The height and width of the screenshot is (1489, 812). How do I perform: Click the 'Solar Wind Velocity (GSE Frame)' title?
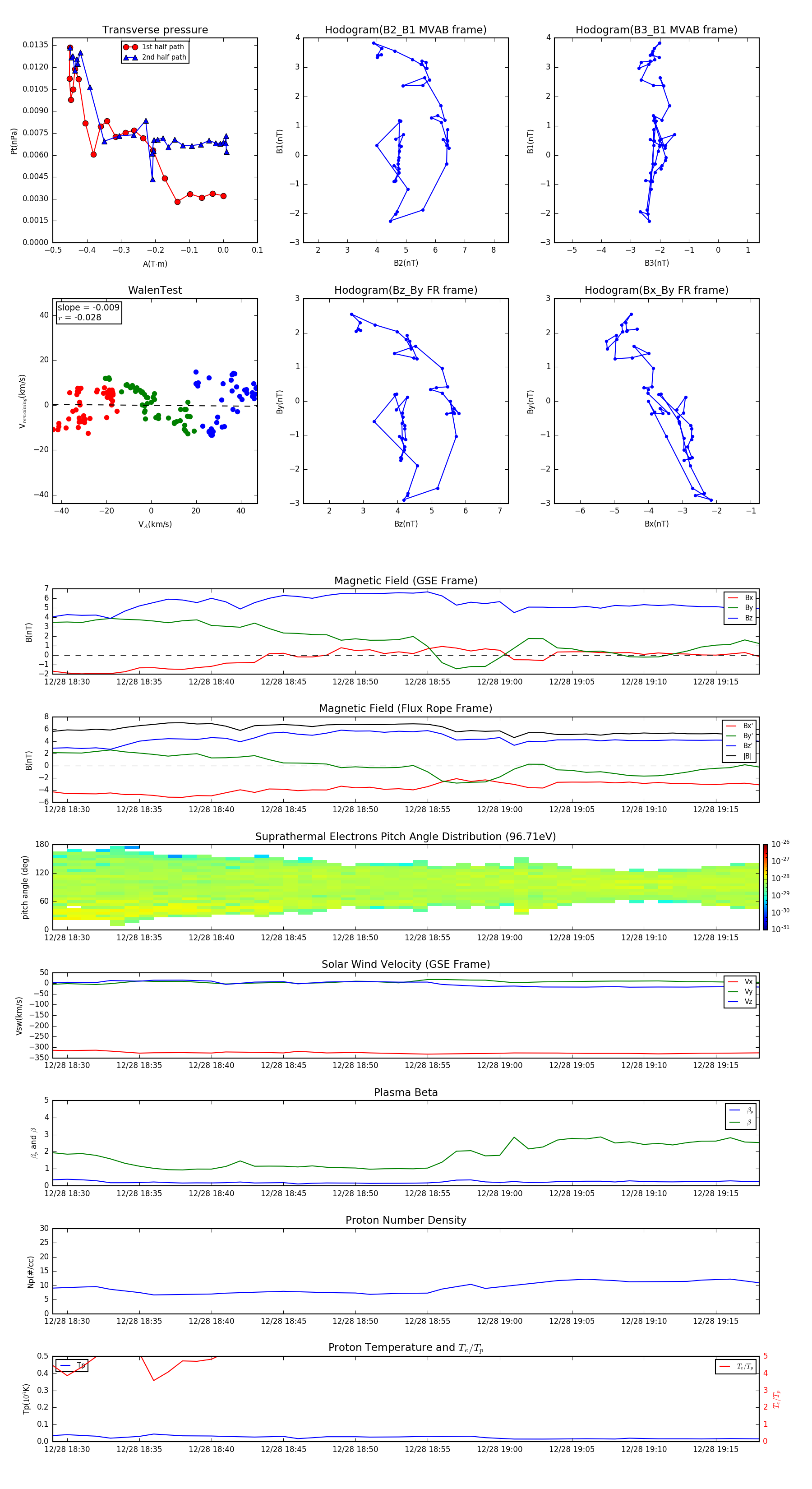coord(406,965)
